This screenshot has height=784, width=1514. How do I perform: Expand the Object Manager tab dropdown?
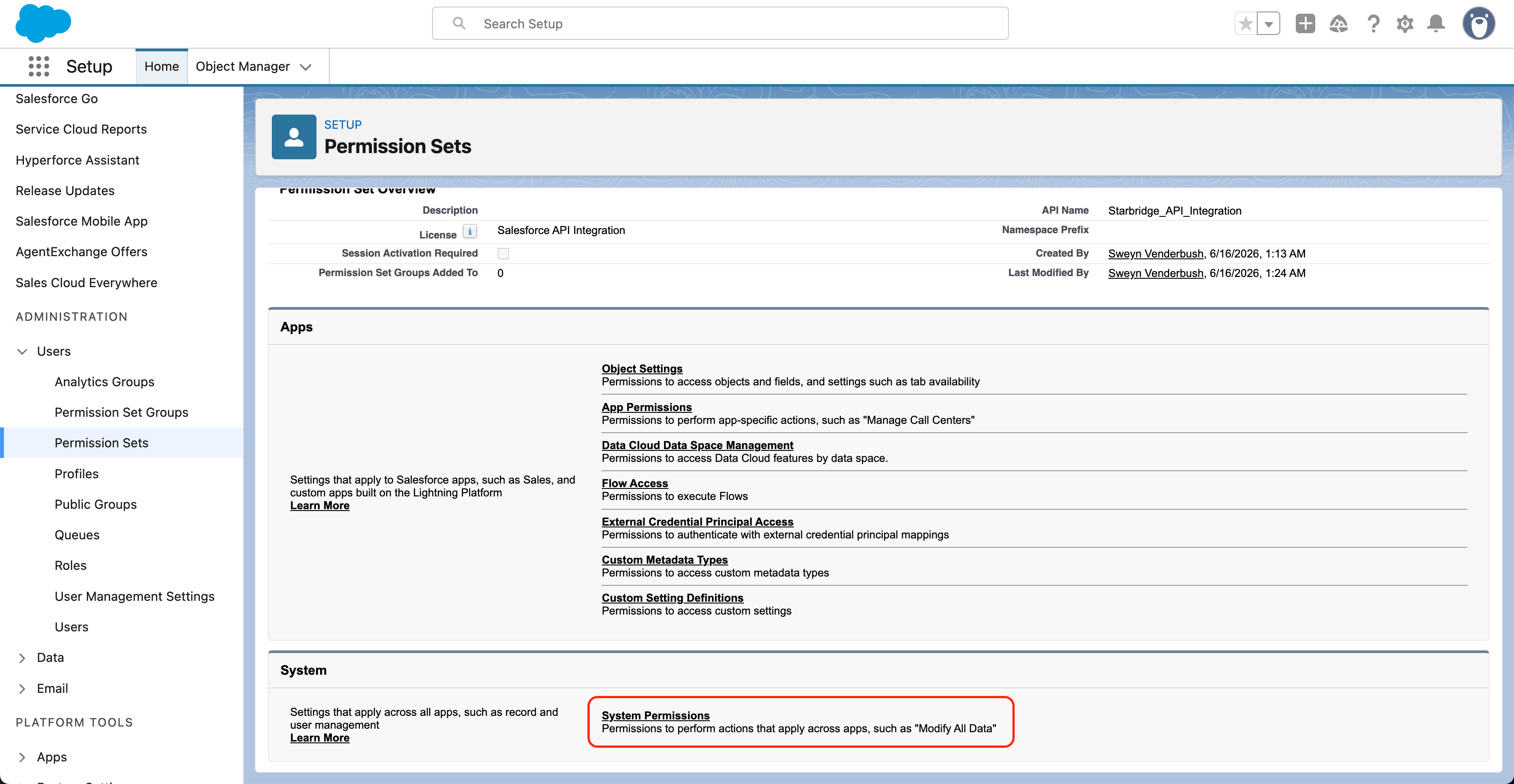305,67
